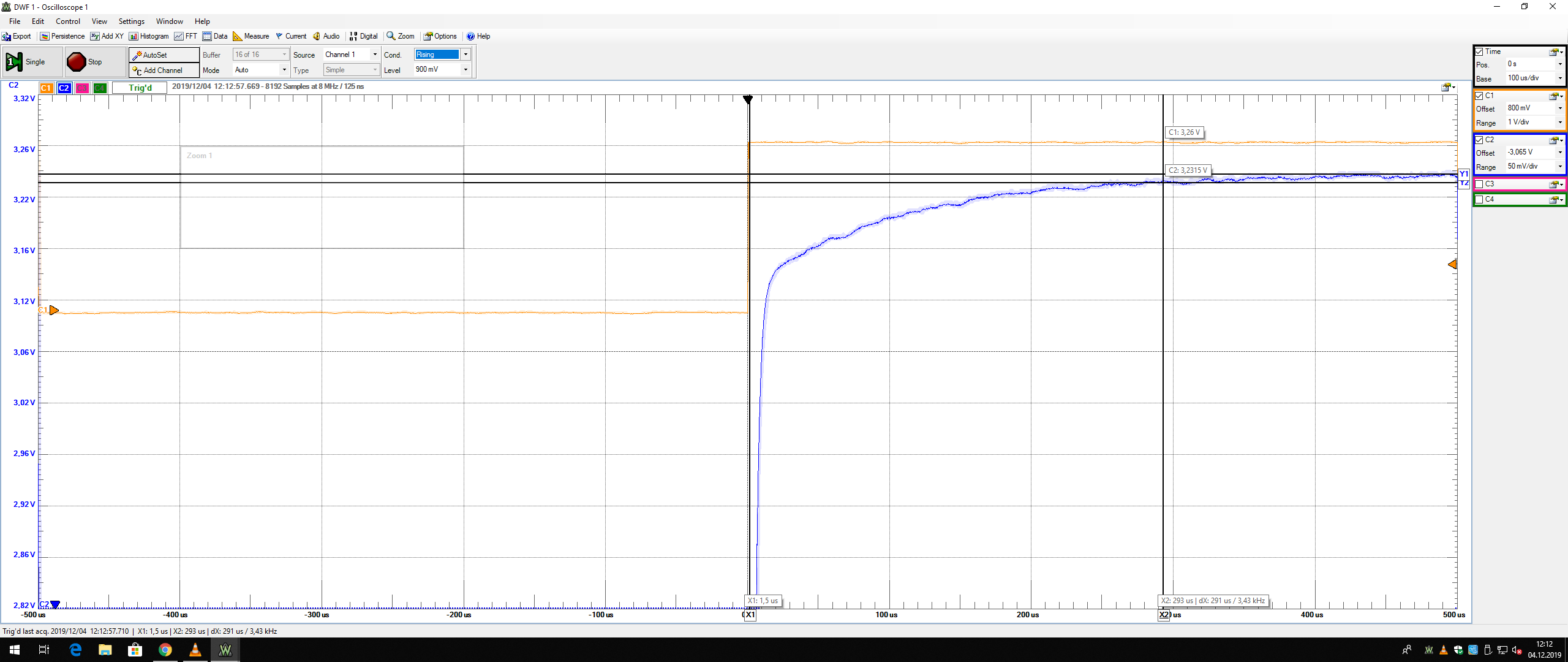
Task: Open the Digital channels view
Action: point(363,36)
